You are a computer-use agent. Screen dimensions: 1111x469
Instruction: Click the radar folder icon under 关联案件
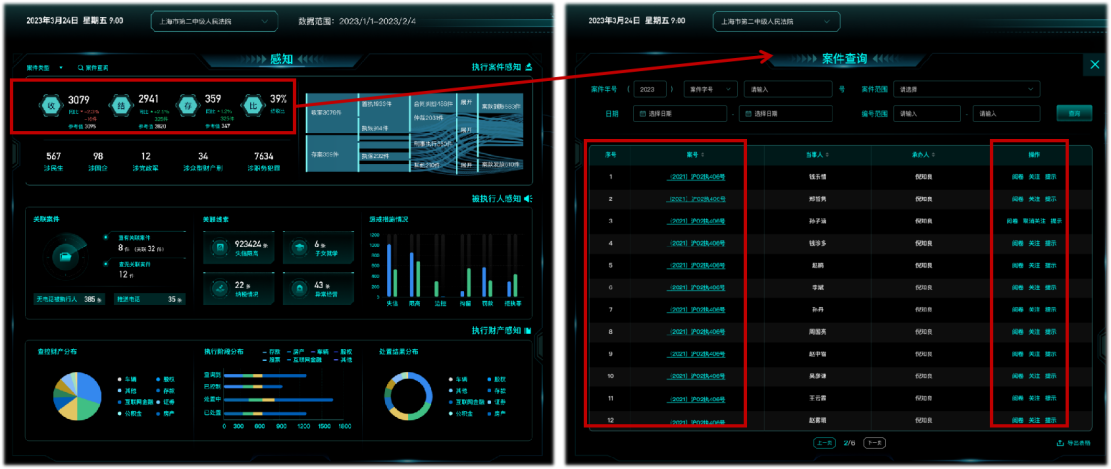66,256
